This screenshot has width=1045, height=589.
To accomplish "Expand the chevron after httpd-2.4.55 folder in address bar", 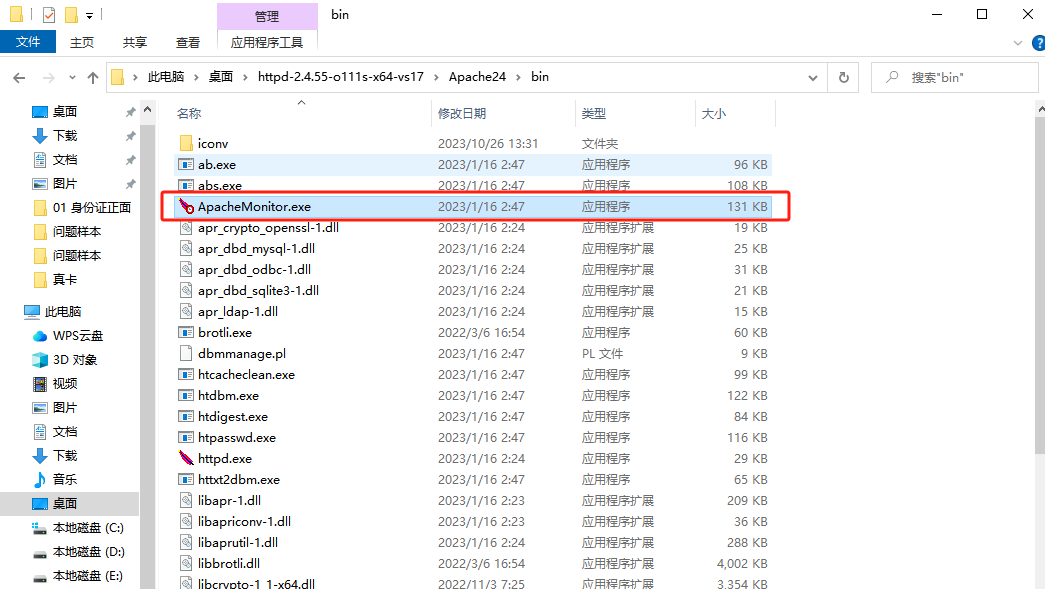I will click(436, 77).
